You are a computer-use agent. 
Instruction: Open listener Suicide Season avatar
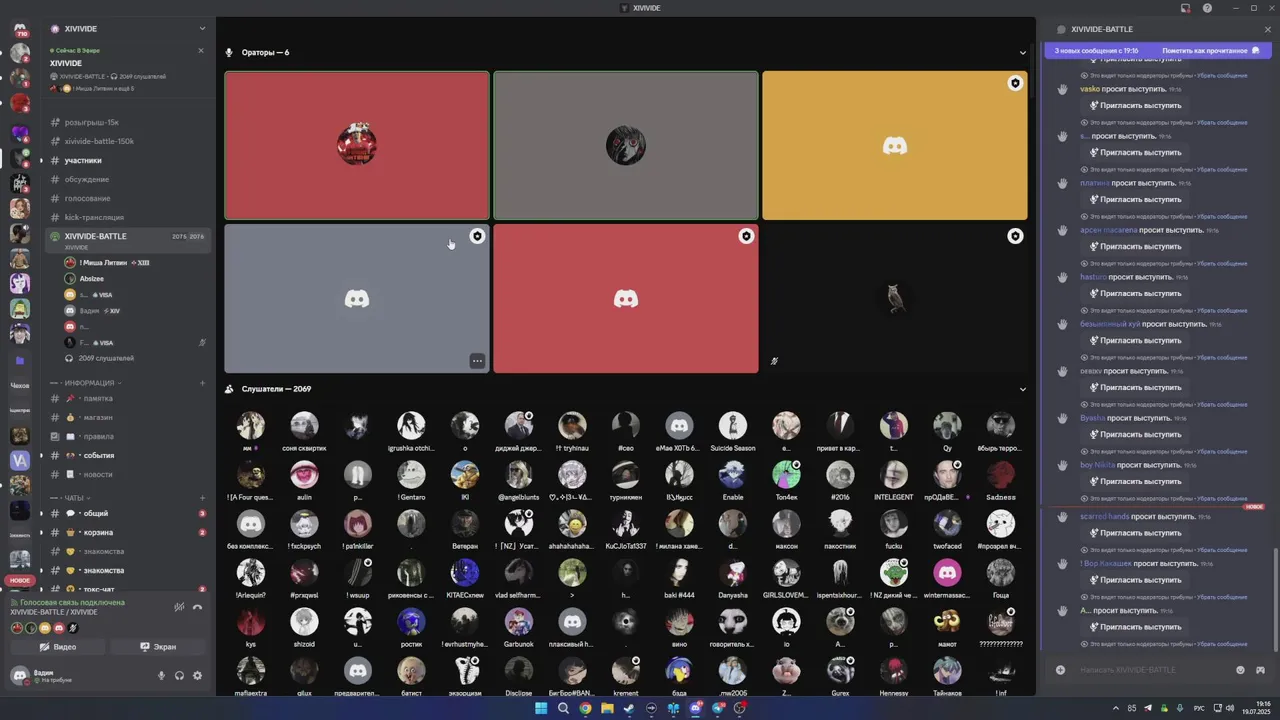pyautogui.click(x=733, y=425)
